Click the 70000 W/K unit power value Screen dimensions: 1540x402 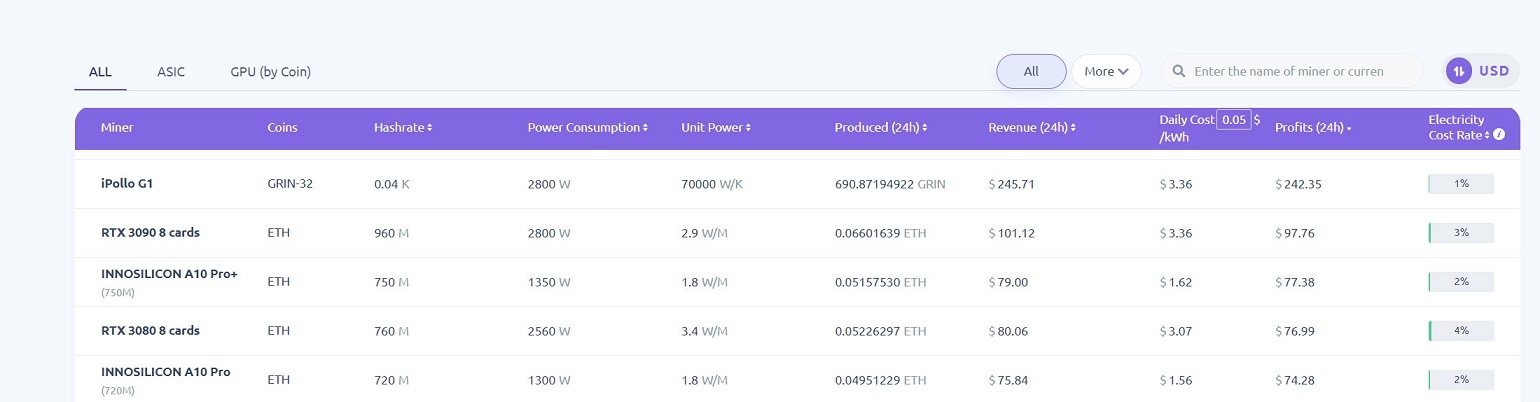coord(712,184)
